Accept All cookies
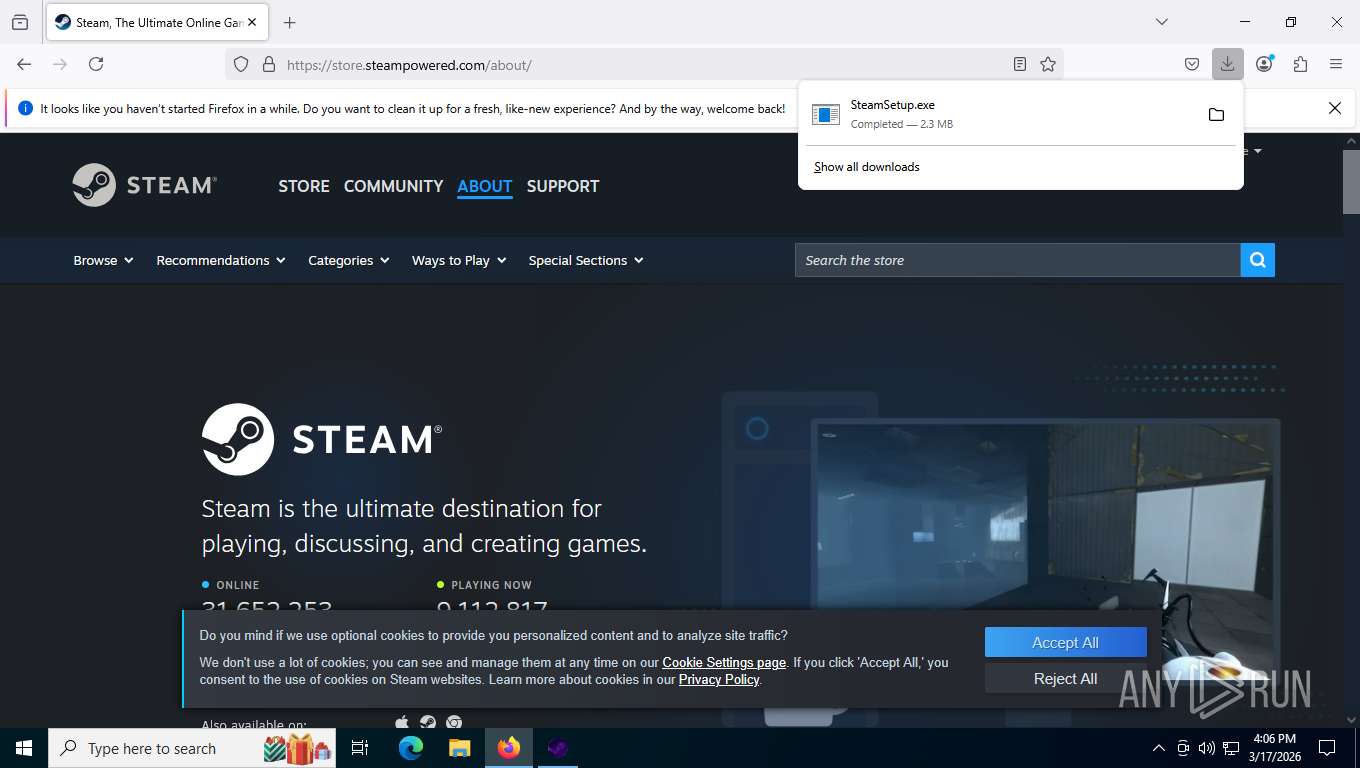The width and height of the screenshot is (1360, 768). 1065,643
